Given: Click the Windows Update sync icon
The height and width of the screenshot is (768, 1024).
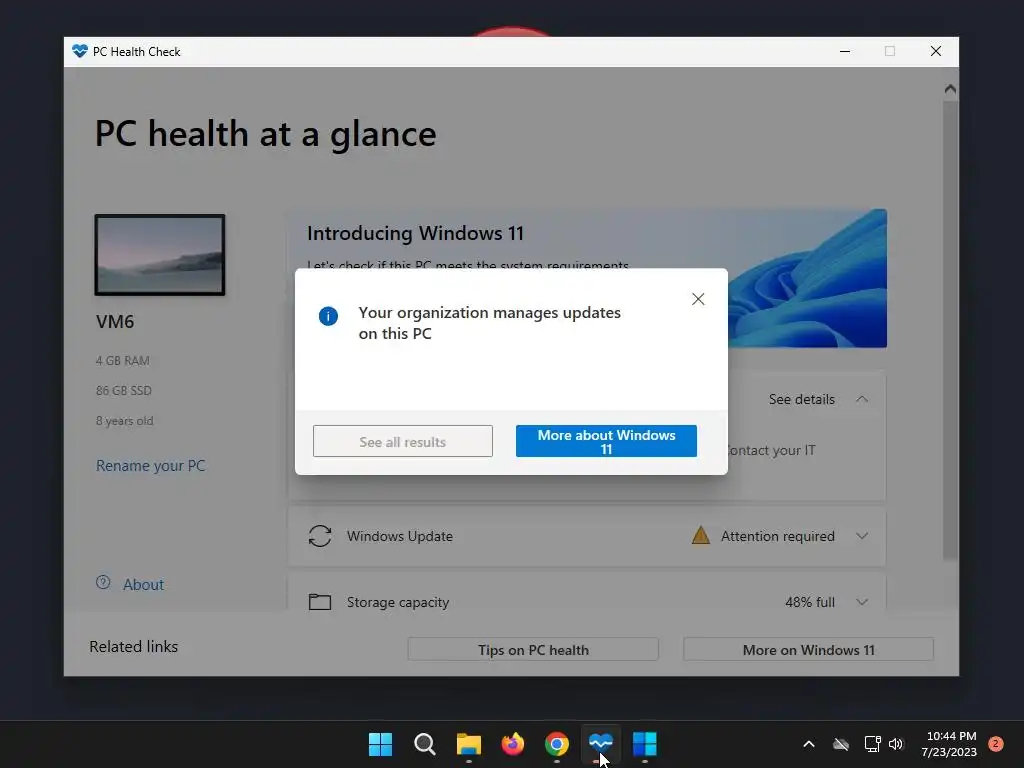Looking at the screenshot, I should (320, 536).
